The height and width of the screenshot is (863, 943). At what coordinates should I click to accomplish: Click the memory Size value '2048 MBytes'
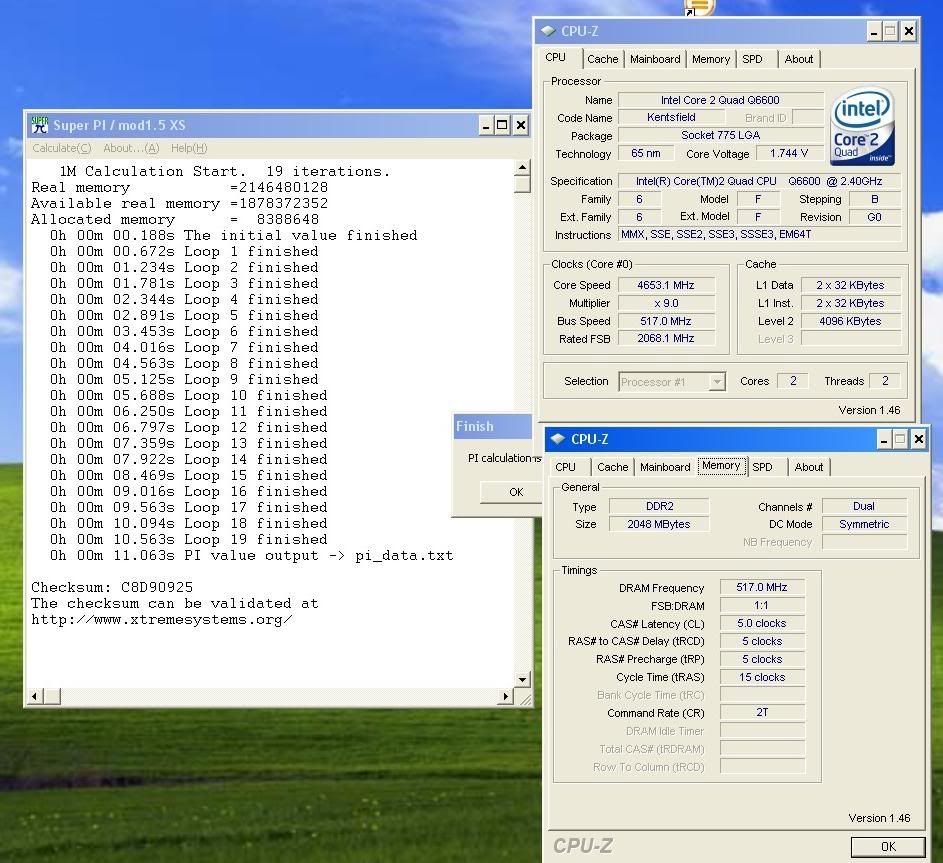tap(659, 524)
